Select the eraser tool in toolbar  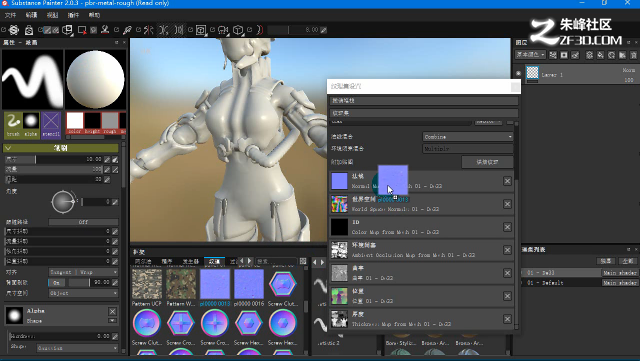(56, 30)
